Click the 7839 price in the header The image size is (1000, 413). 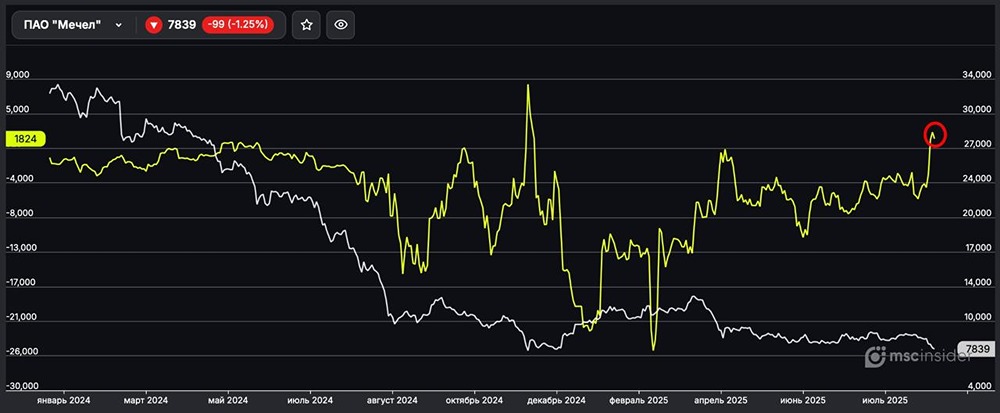pos(181,25)
